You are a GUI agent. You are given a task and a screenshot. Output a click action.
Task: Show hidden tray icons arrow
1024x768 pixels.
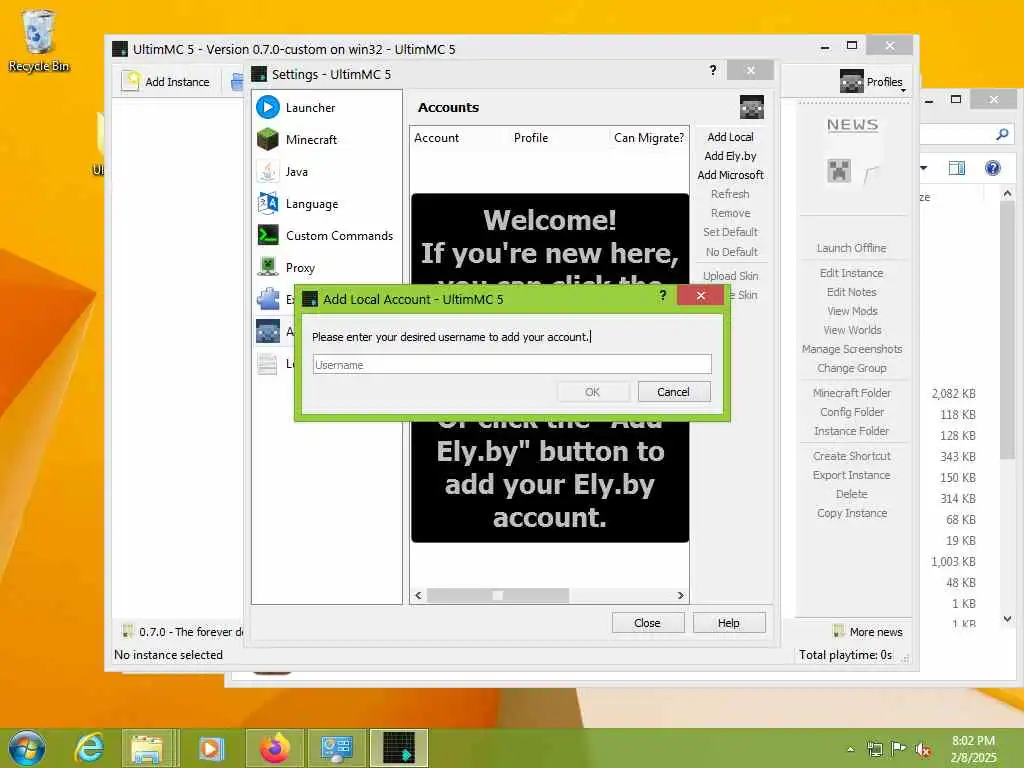[x=850, y=749]
